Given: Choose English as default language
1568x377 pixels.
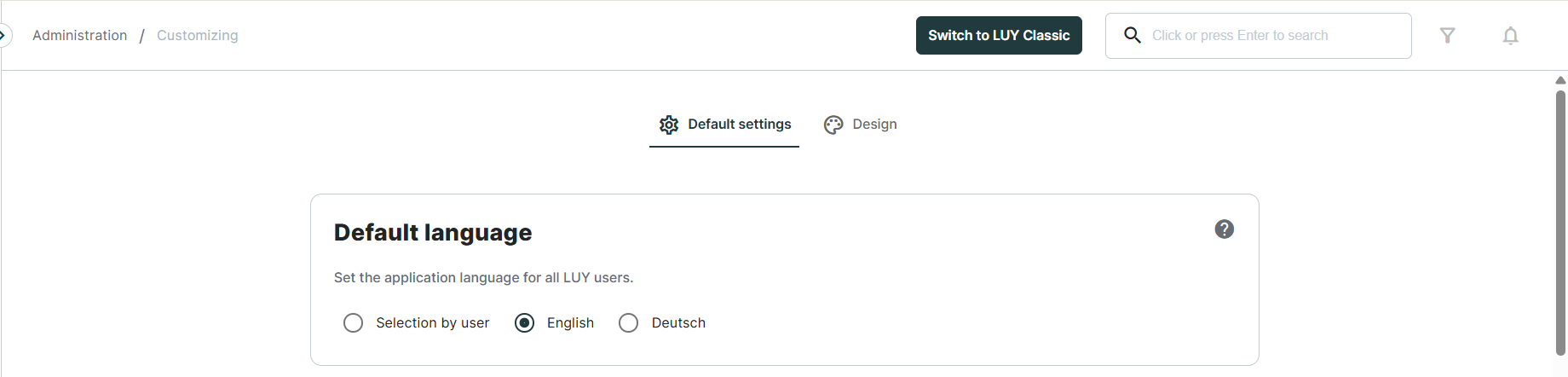Looking at the screenshot, I should 525,322.
